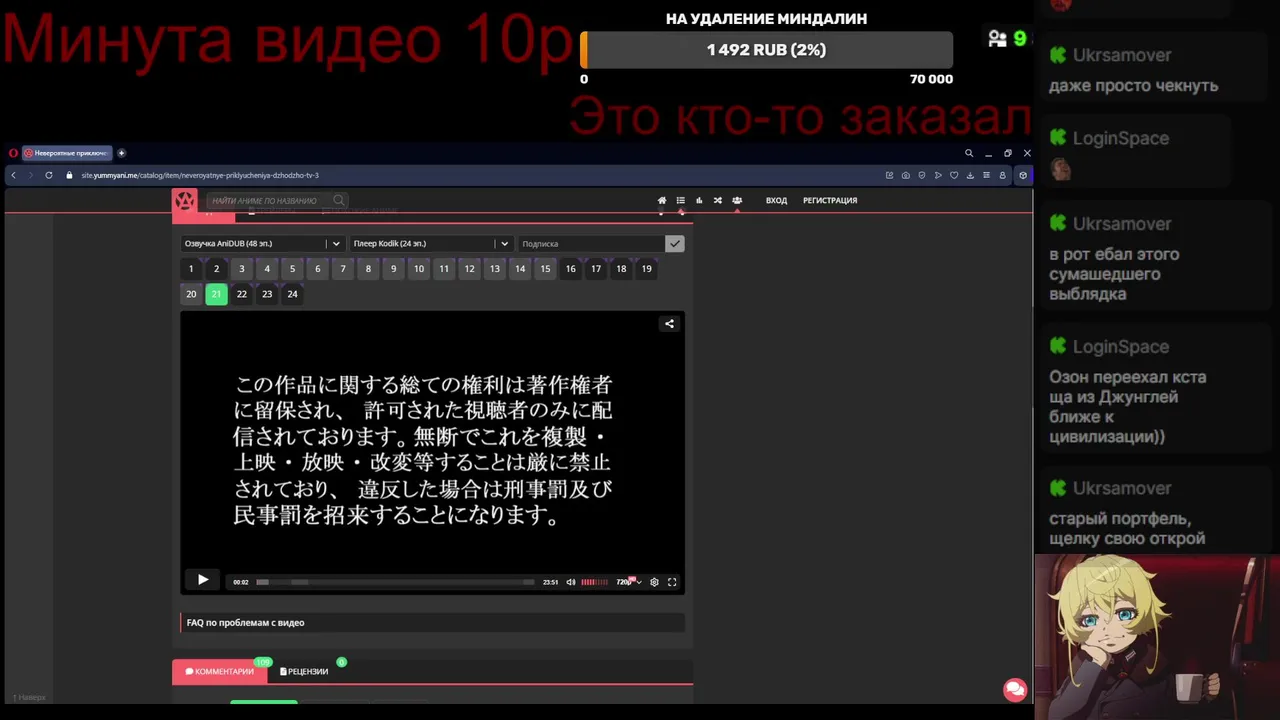
Task: Open a new browser tab with plus
Action: (x=122, y=153)
